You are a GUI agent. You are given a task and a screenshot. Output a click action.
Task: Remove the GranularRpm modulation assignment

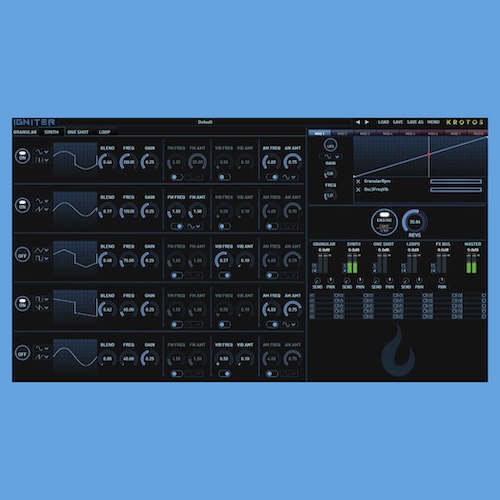coord(358,181)
